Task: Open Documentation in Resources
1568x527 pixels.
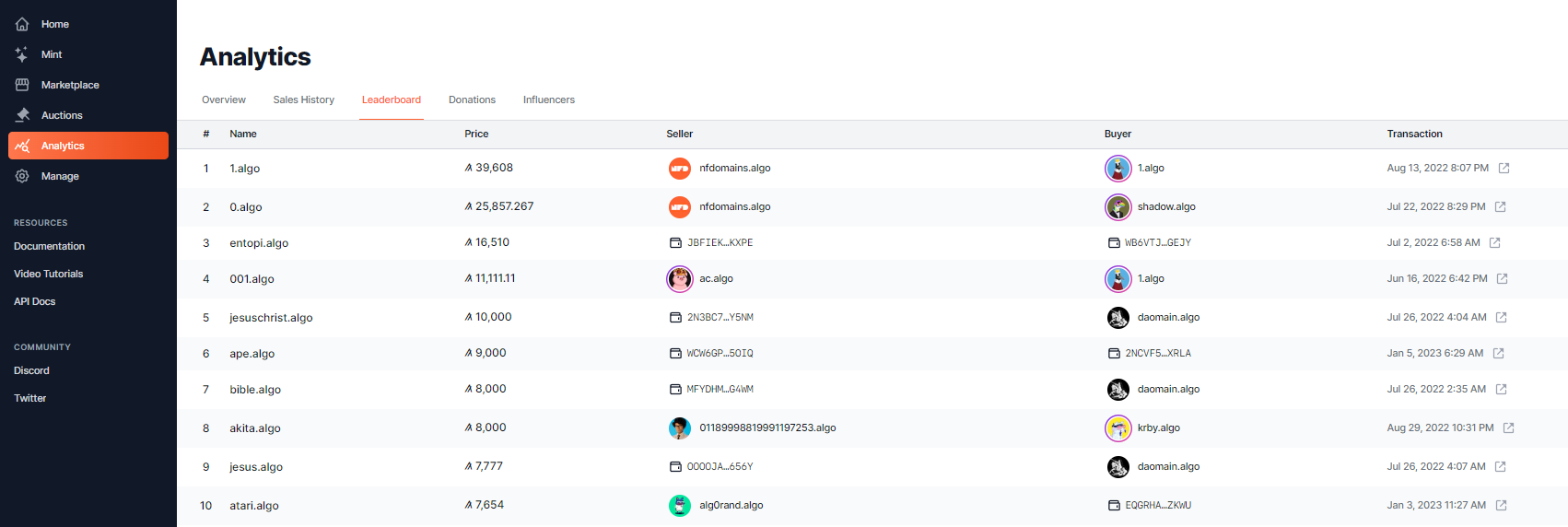Action: pos(49,246)
